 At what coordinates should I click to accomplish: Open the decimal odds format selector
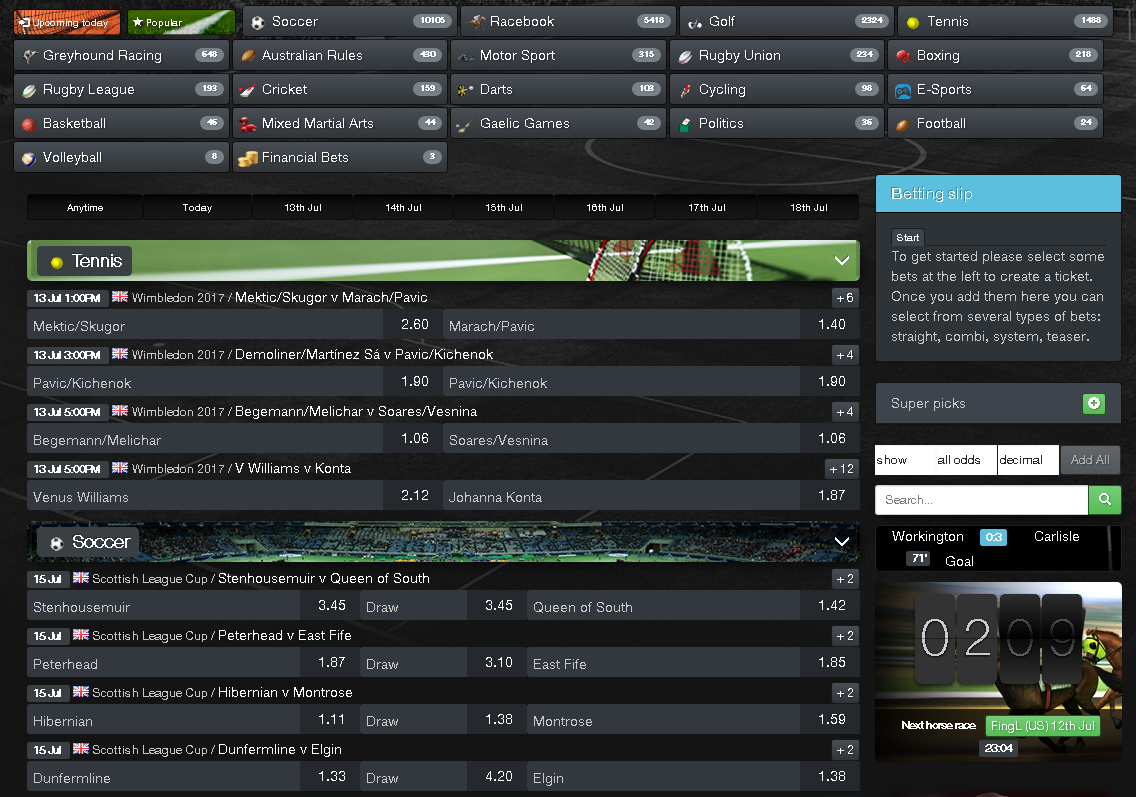click(x=1028, y=460)
